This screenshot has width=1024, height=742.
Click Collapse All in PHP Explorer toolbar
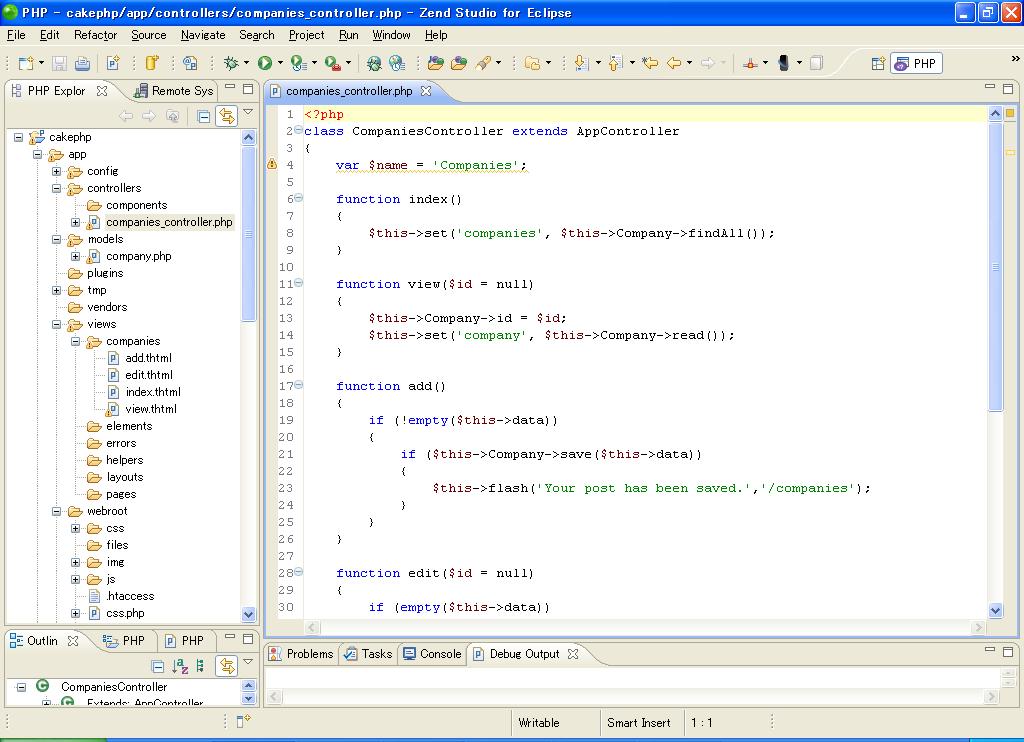pos(204,116)
